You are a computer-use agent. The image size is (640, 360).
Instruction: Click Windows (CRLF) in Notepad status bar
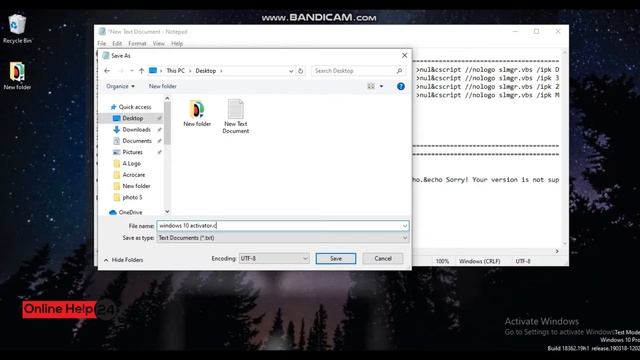(479, 261)
